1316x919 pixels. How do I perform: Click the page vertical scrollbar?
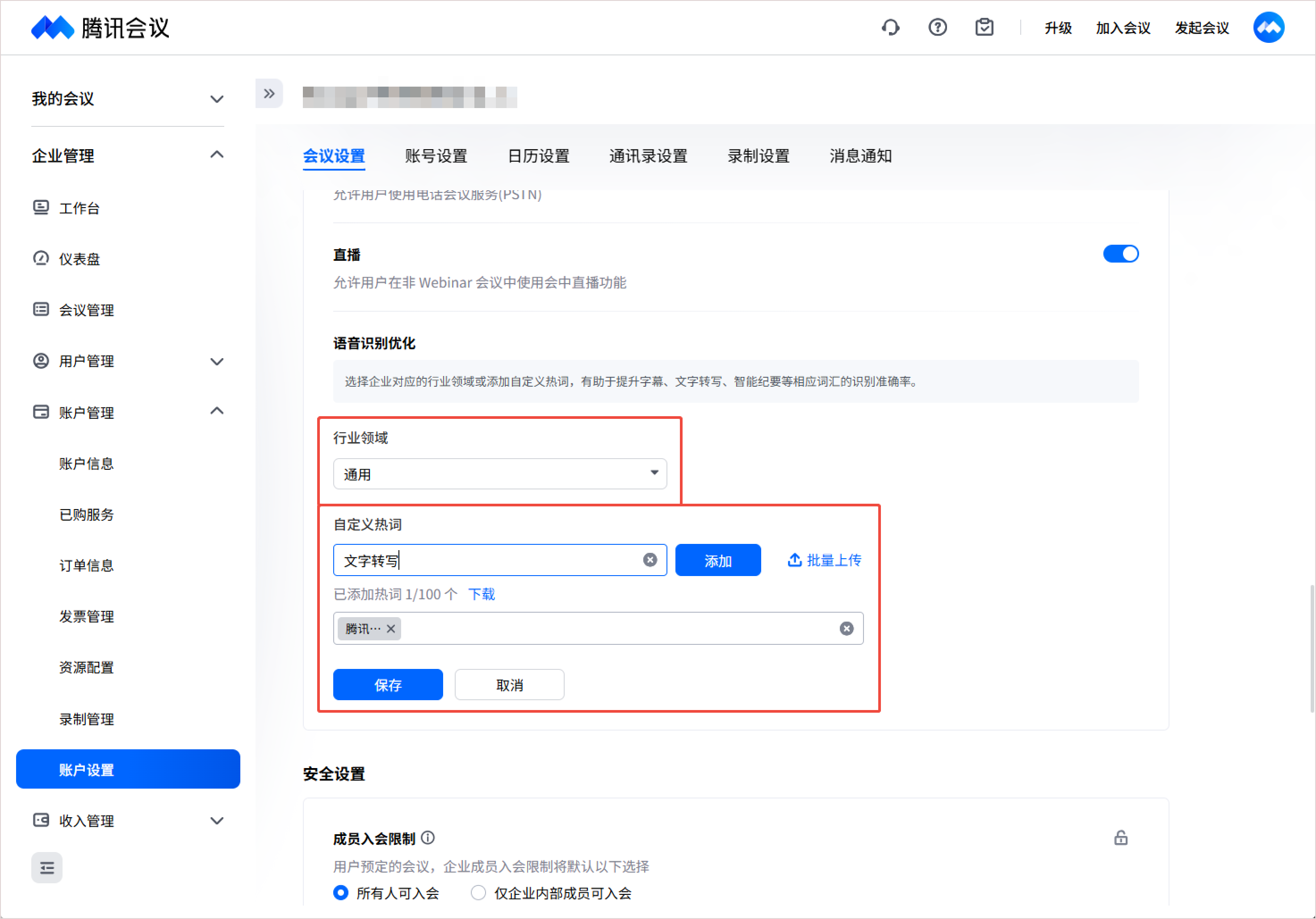click(x=1312, y=647)
